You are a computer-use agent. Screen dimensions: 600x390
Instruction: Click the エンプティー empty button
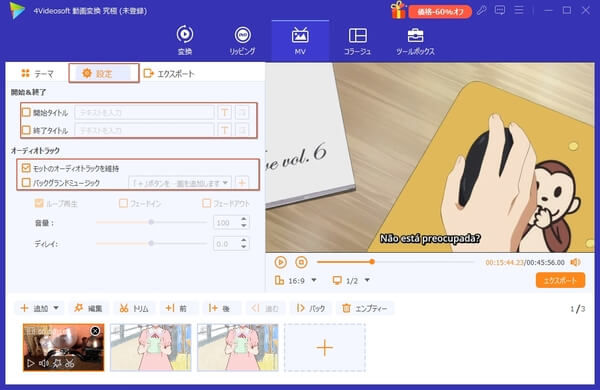(x=365, y=308)
